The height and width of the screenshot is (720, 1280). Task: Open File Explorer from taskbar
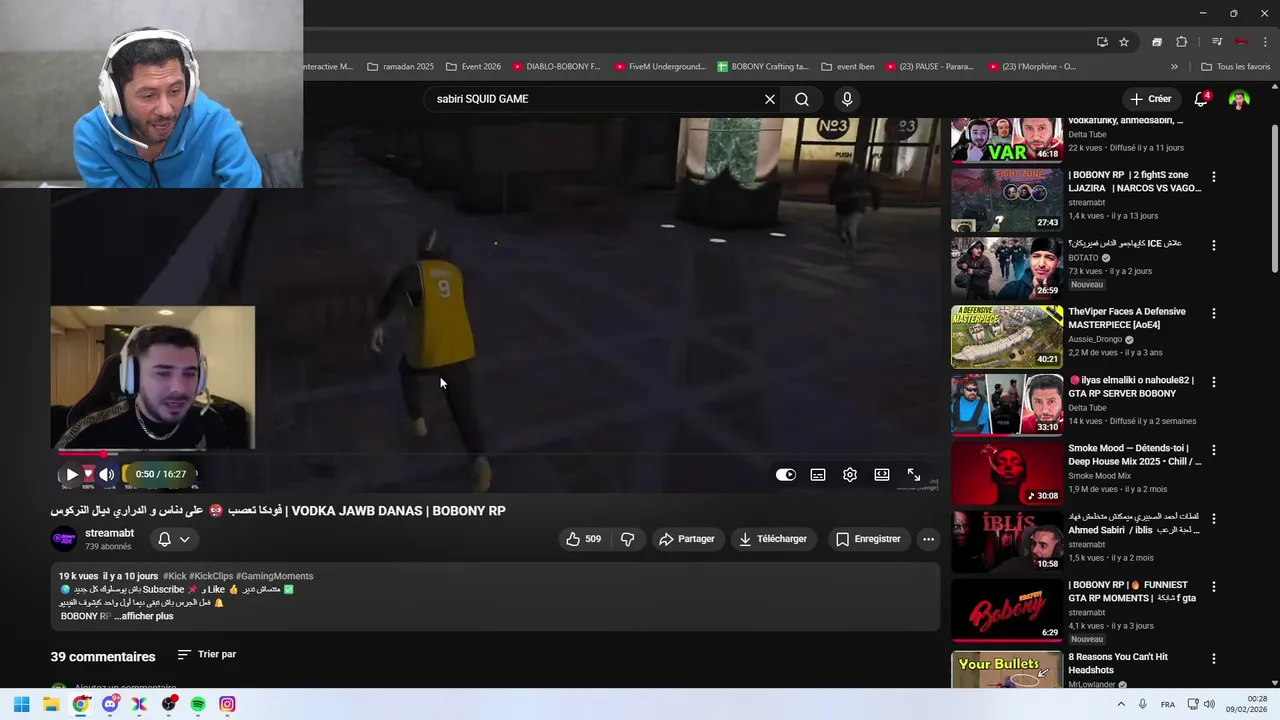point(51,704)
